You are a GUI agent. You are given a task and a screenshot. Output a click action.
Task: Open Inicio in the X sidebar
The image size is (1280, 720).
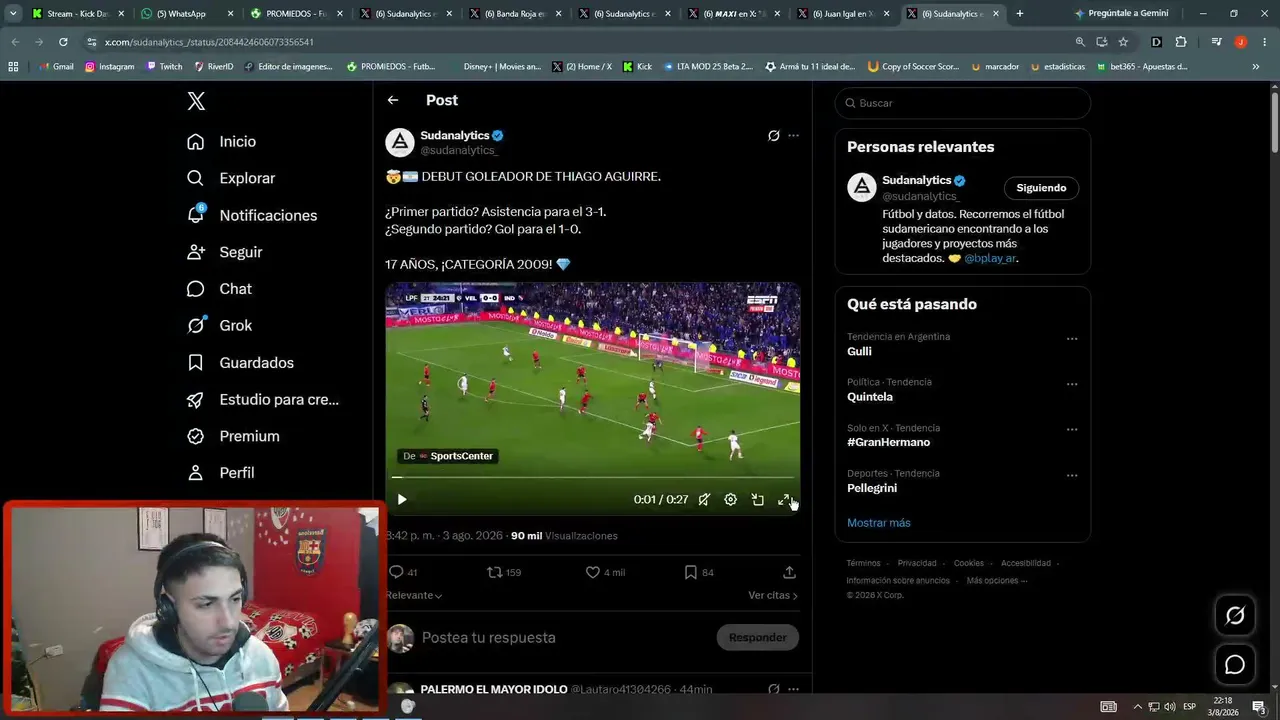(x=222, y=142)
